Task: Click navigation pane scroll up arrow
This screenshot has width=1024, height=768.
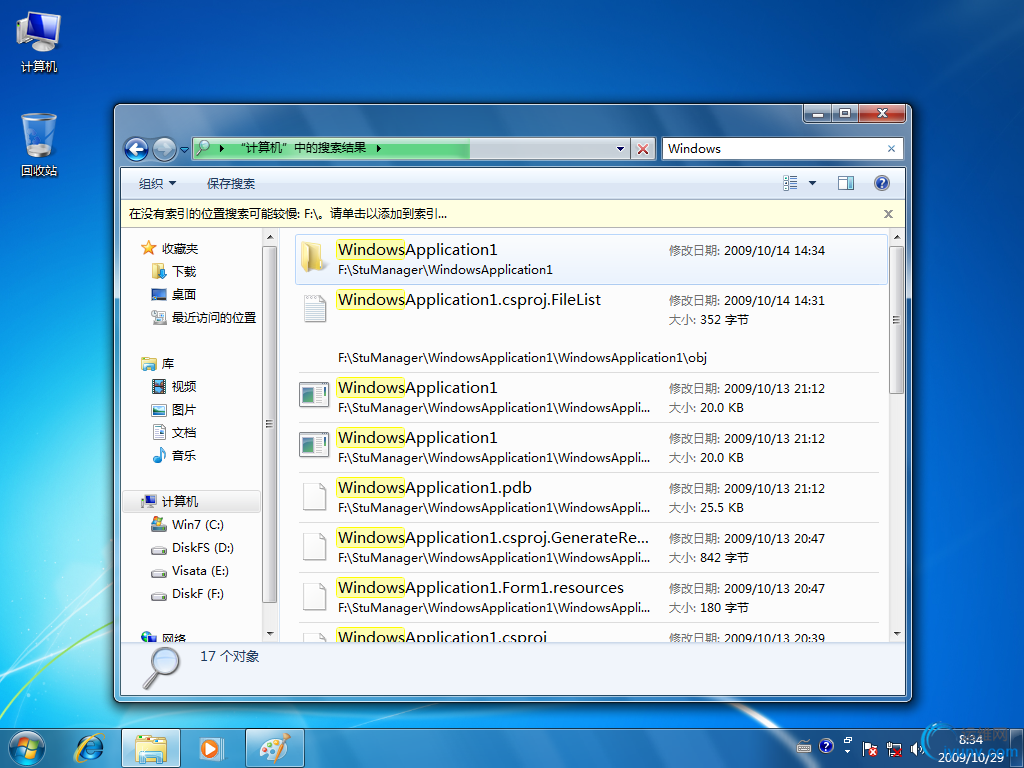Action: point(270,237)
